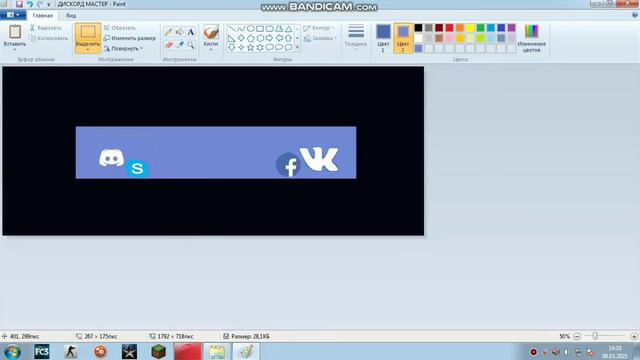Viewport: 640px width, 360px height.
Task: Click the Undo arrow in quick access toolbar
Action: [x=29, y=4]
